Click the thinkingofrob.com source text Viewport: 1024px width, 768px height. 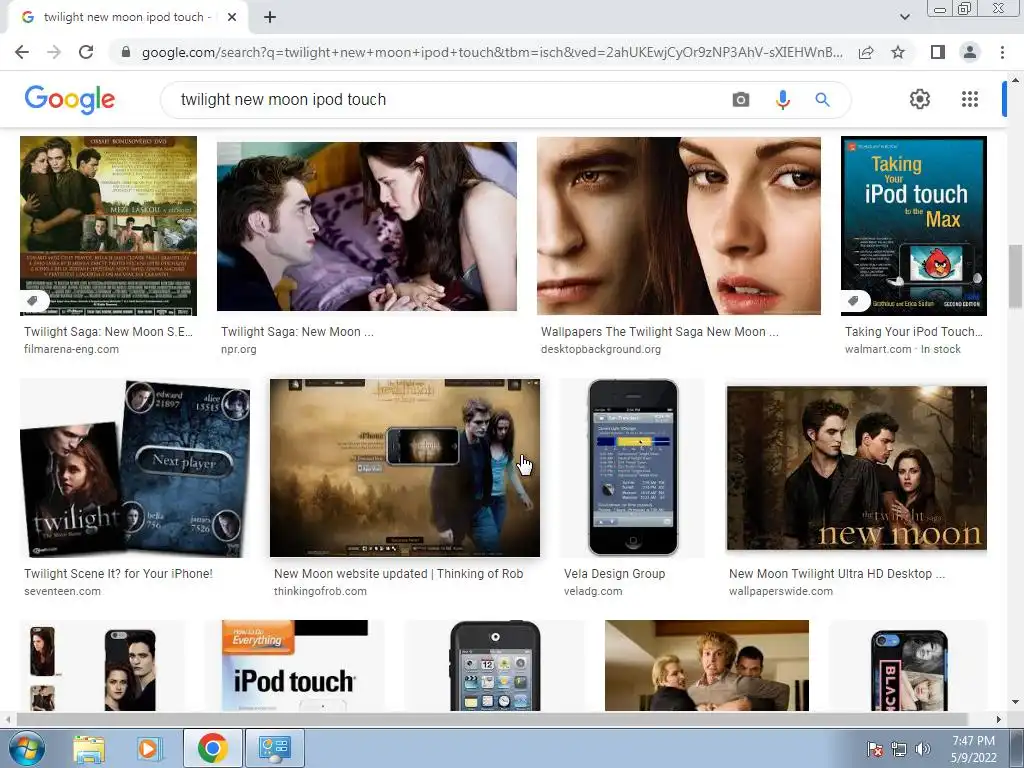[320, 591]
